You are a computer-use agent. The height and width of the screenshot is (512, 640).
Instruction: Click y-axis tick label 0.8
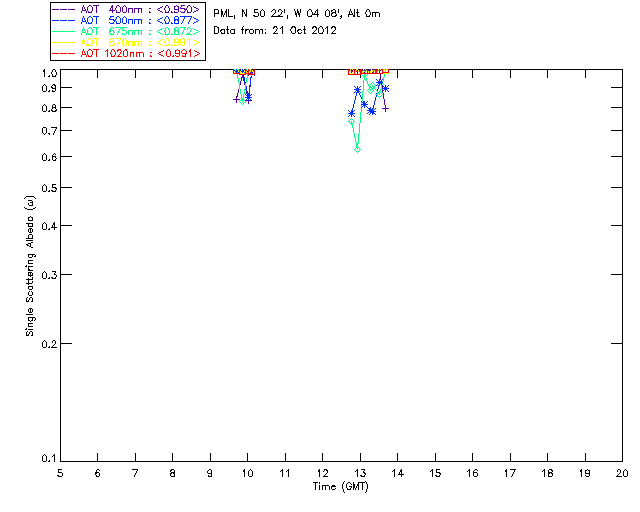pyautogui.click(x=49, y=108)
